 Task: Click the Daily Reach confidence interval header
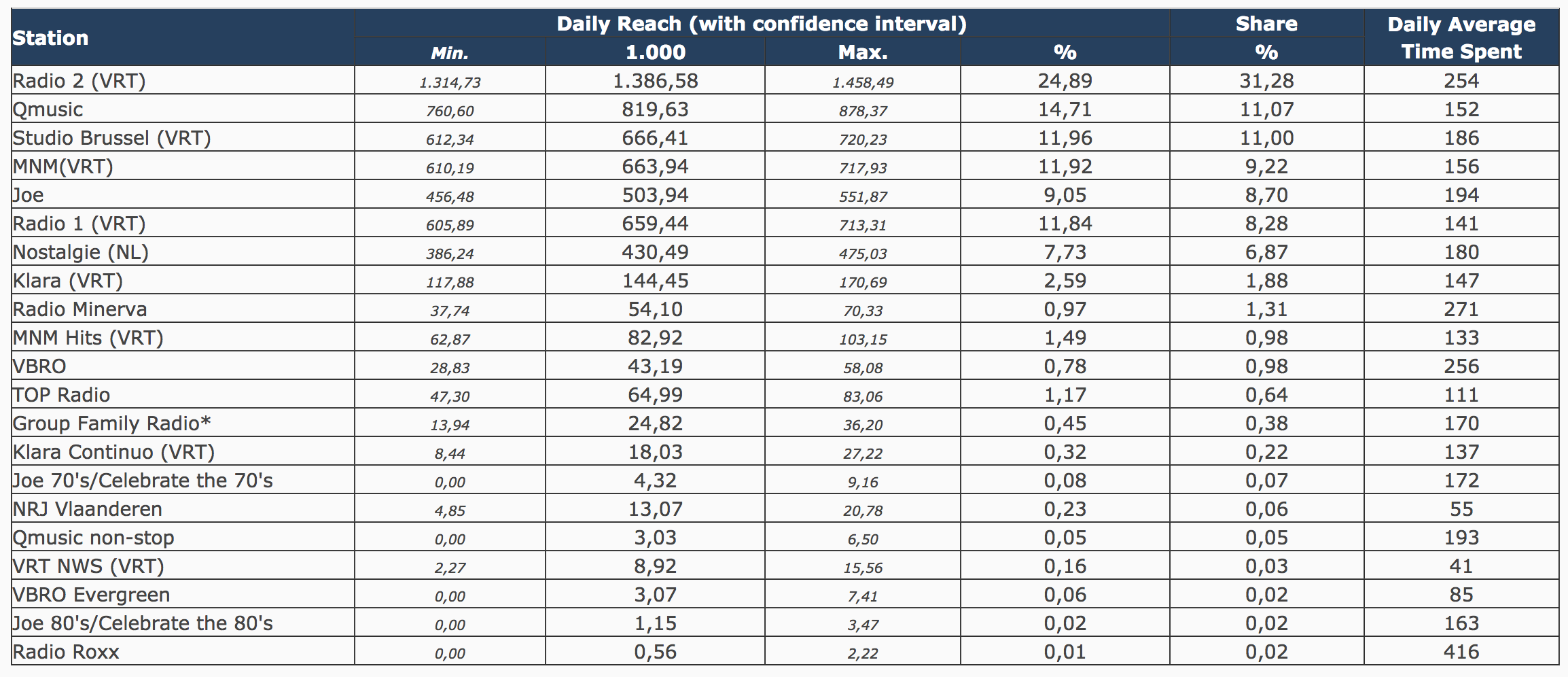click(x=762, y=24)
